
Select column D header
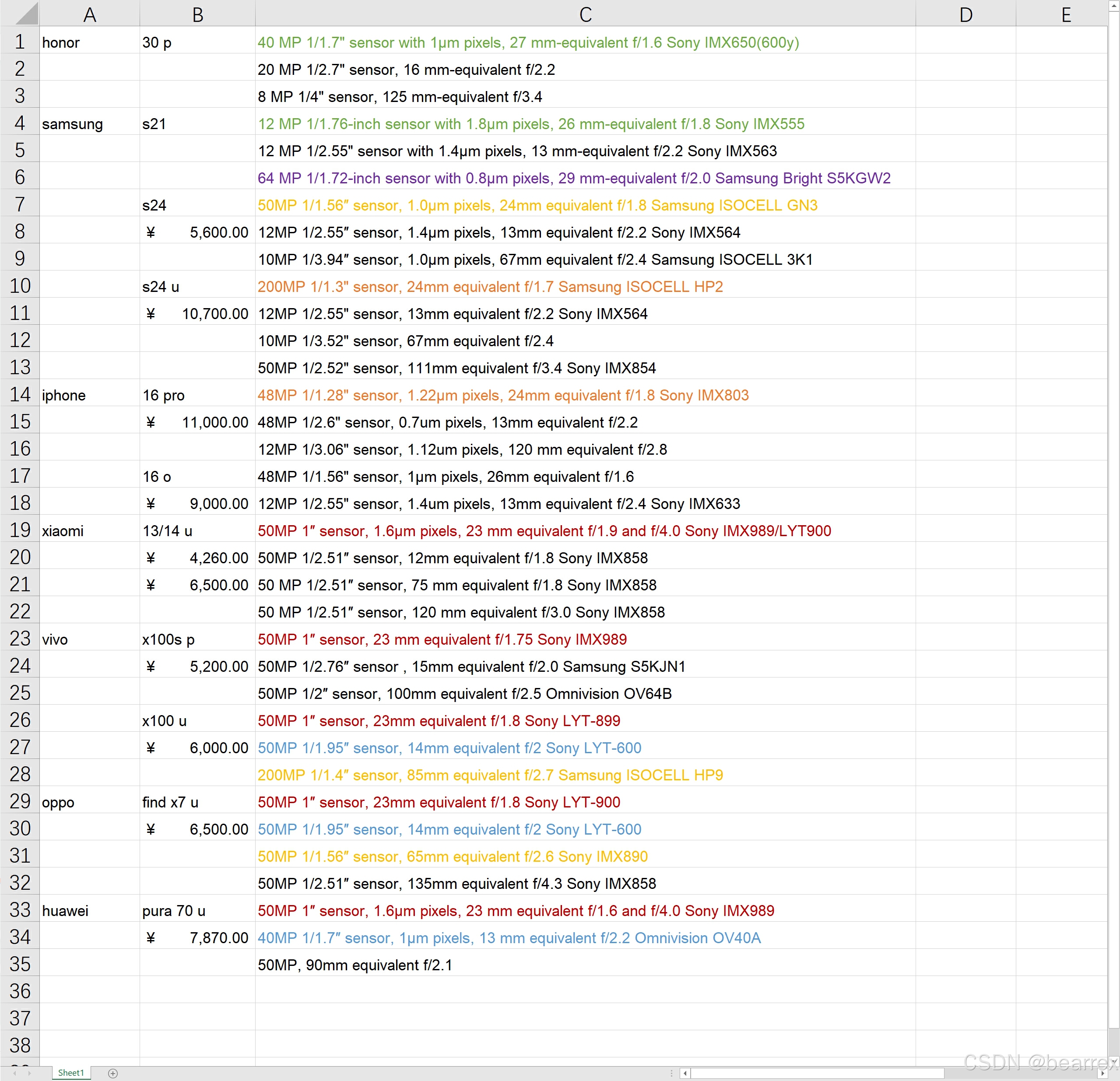(965, 14)
